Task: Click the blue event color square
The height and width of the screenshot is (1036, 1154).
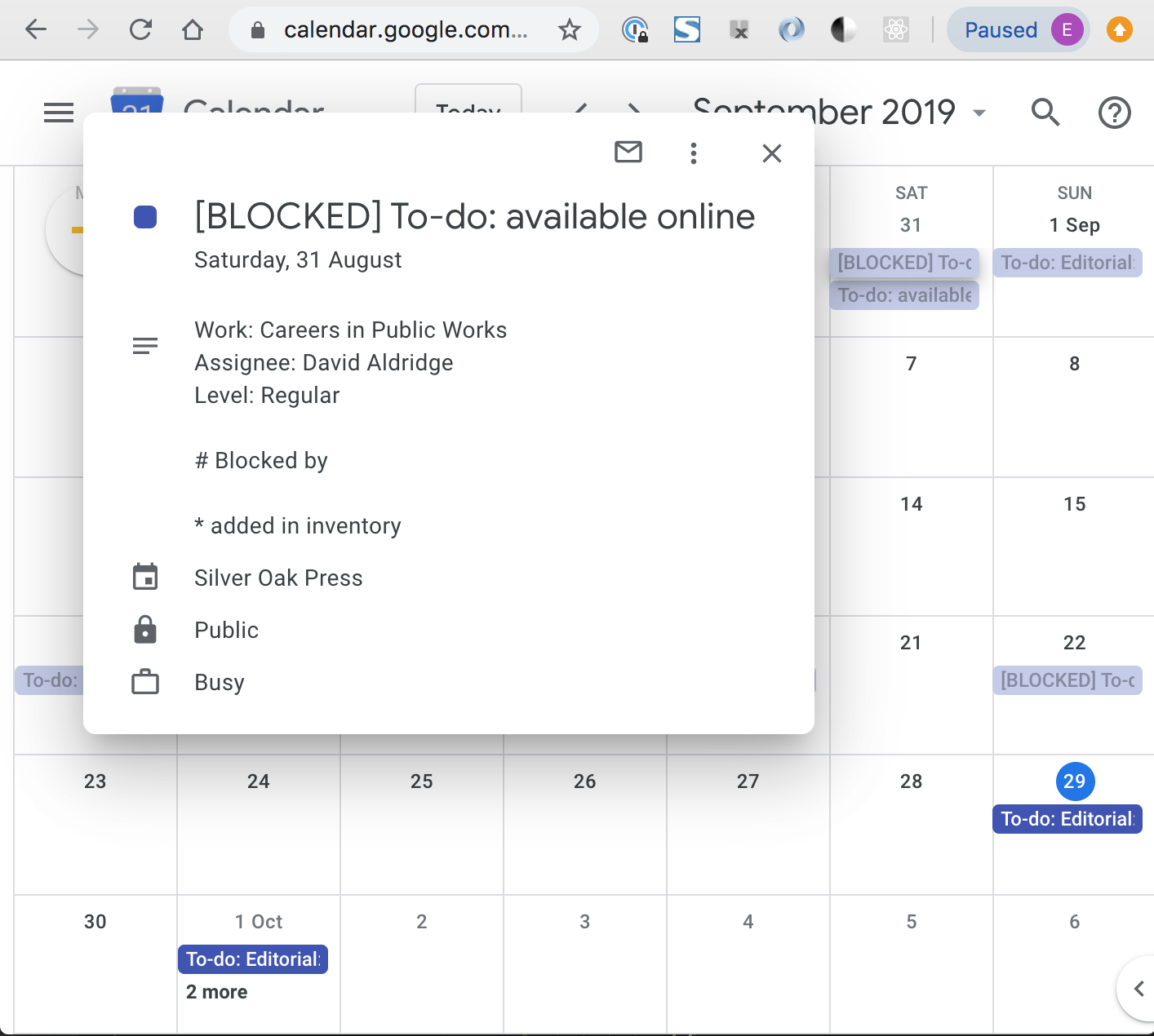Action: click(x=145, y=217)
